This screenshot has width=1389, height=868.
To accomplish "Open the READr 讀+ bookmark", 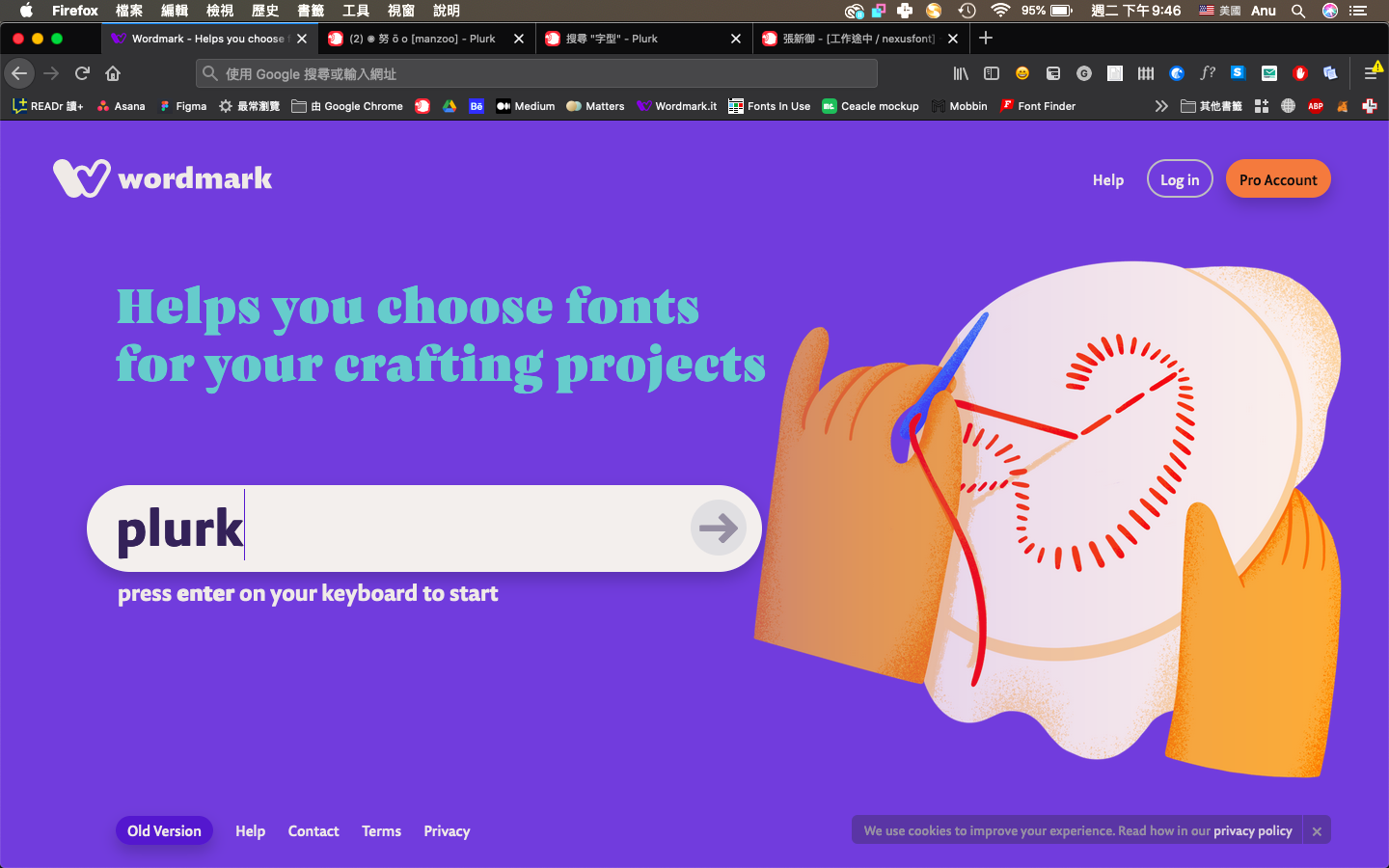I will point(47,106).
